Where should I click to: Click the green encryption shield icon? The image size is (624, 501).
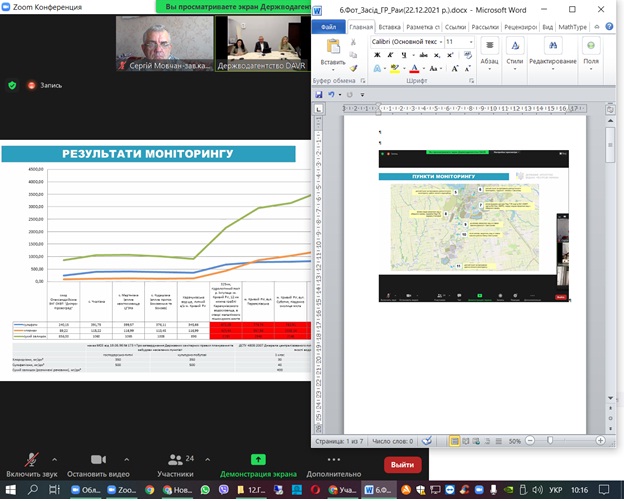click(x=12, y=85)
